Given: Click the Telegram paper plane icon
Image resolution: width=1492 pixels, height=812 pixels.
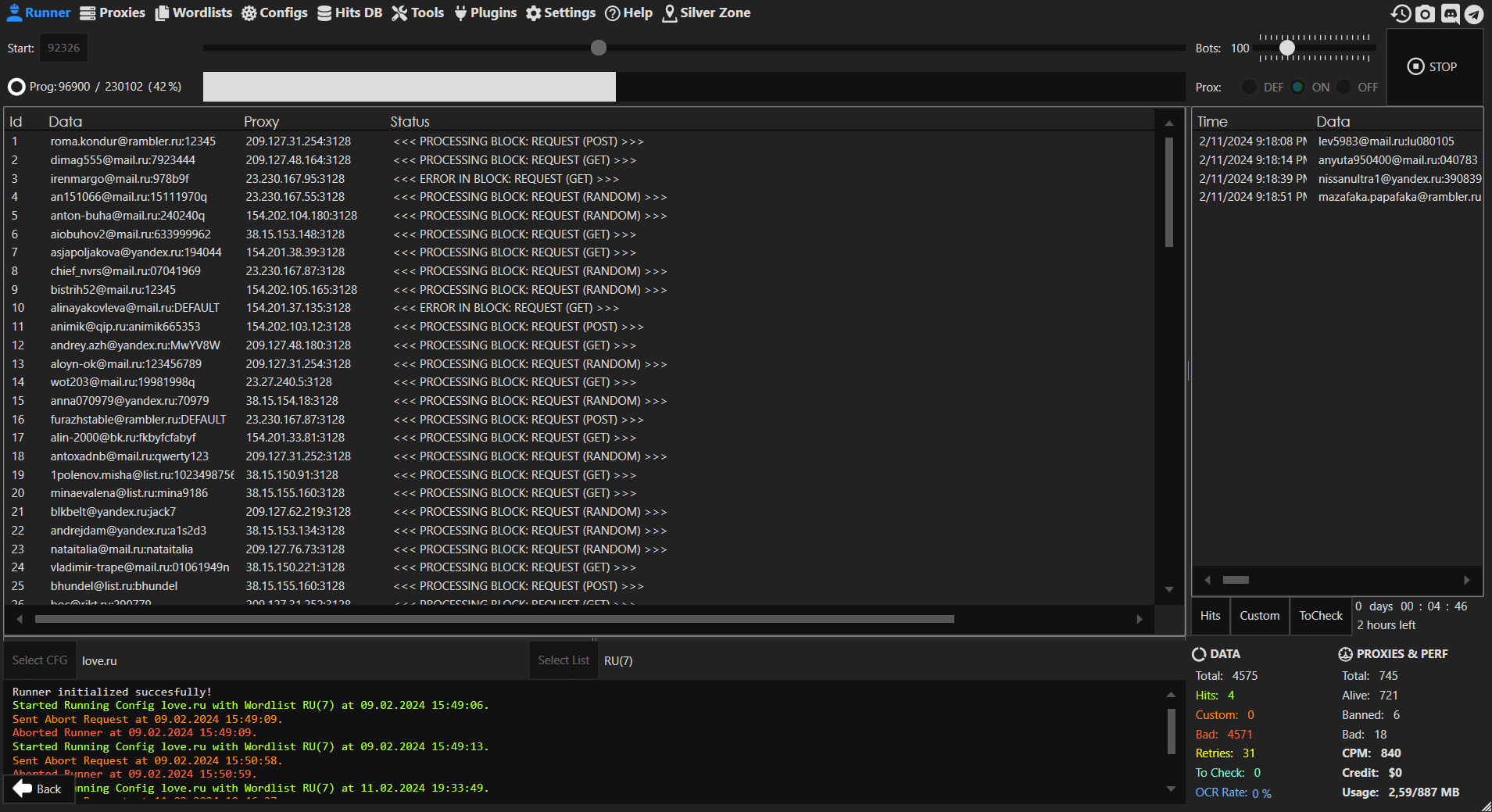Looking at the screenshot, I should point(1474,13).
